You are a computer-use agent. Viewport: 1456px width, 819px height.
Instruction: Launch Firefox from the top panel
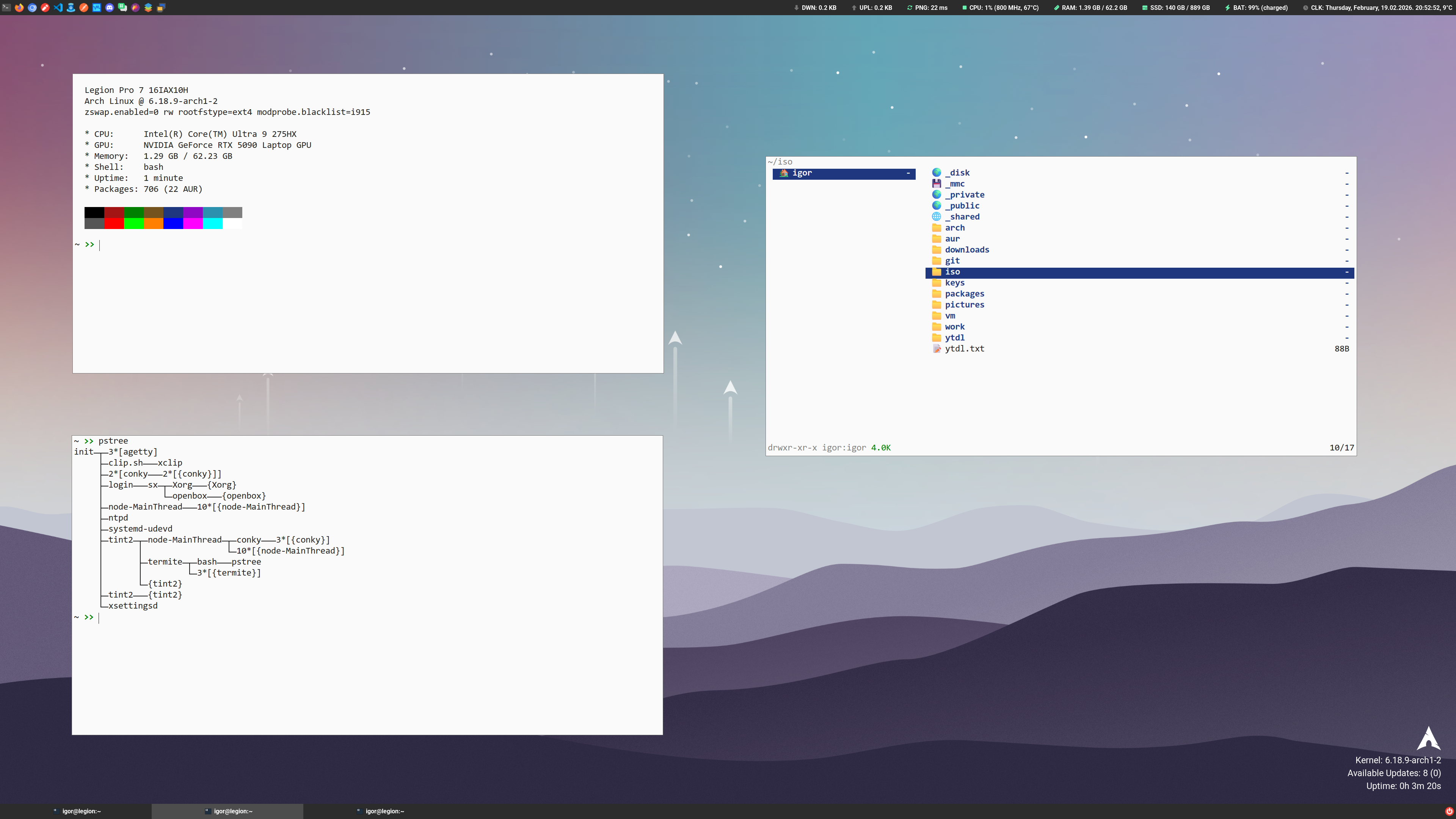tap(19, 8)
